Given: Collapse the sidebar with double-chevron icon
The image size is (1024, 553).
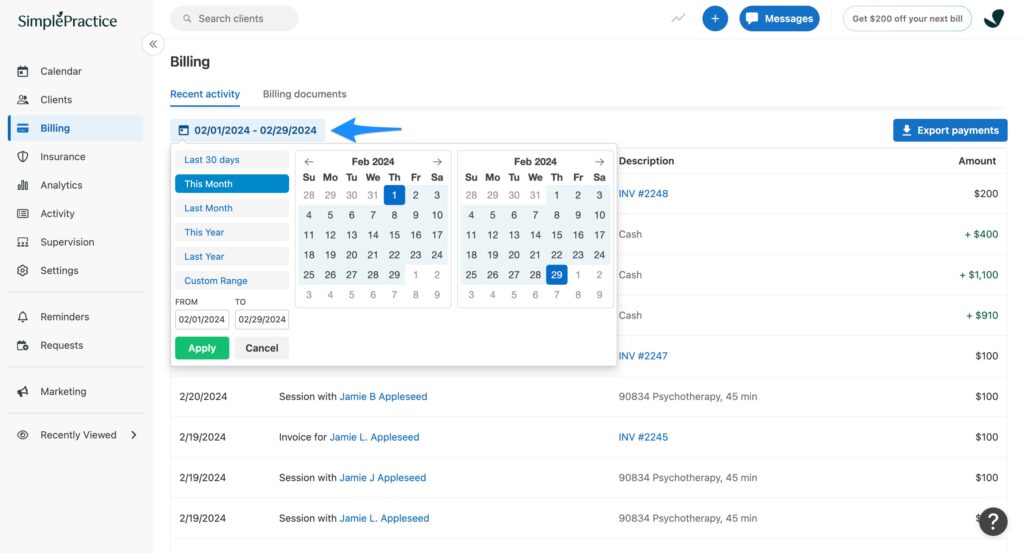Looking at the screenshot, I should click(x=153, y=44).
